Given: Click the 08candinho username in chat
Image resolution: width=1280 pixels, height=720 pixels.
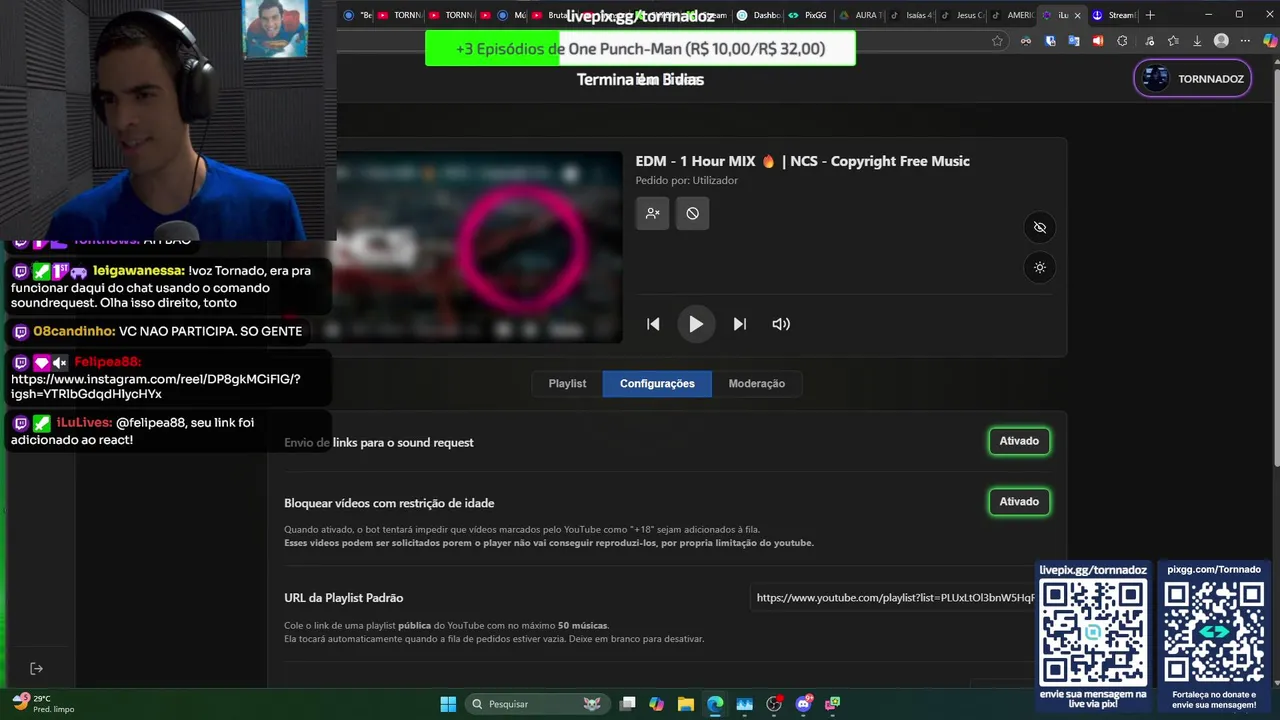Looking at the screenshot, I should click(74, 331).
